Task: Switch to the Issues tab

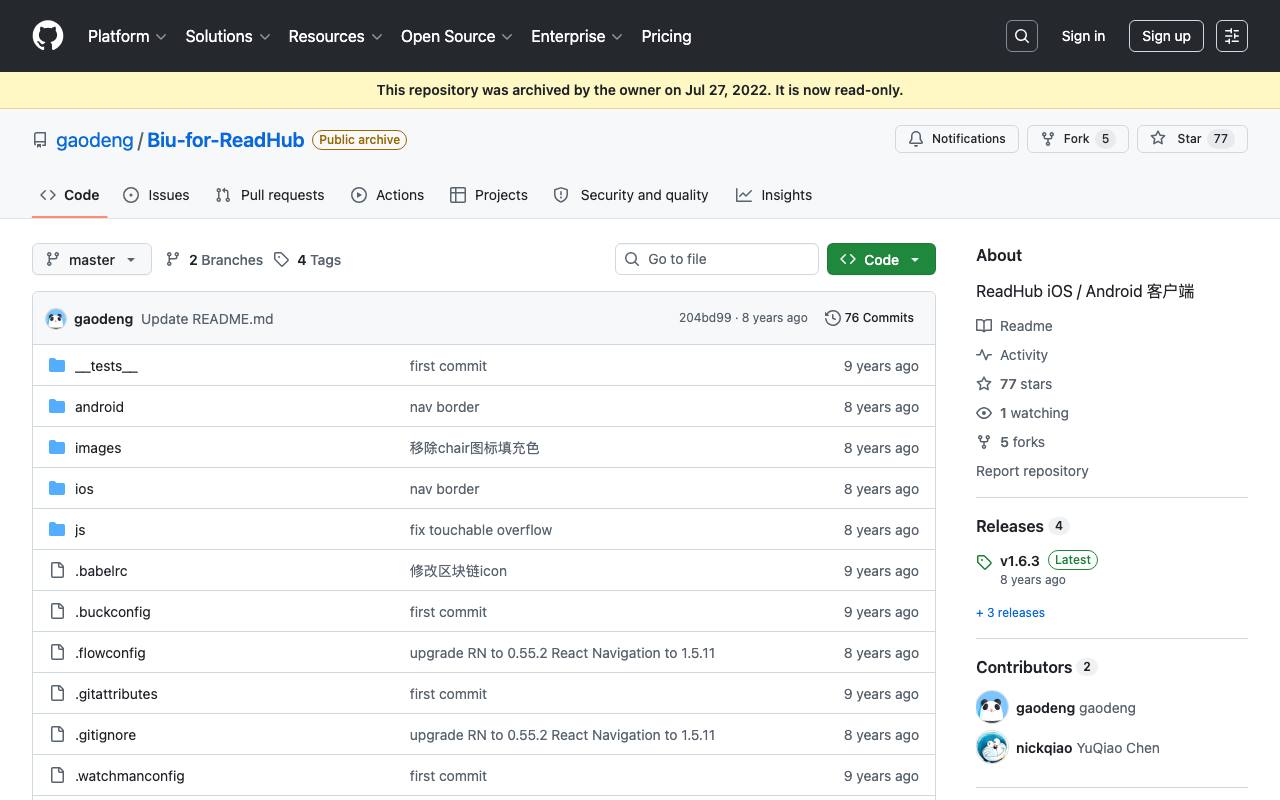Action: 156,195
